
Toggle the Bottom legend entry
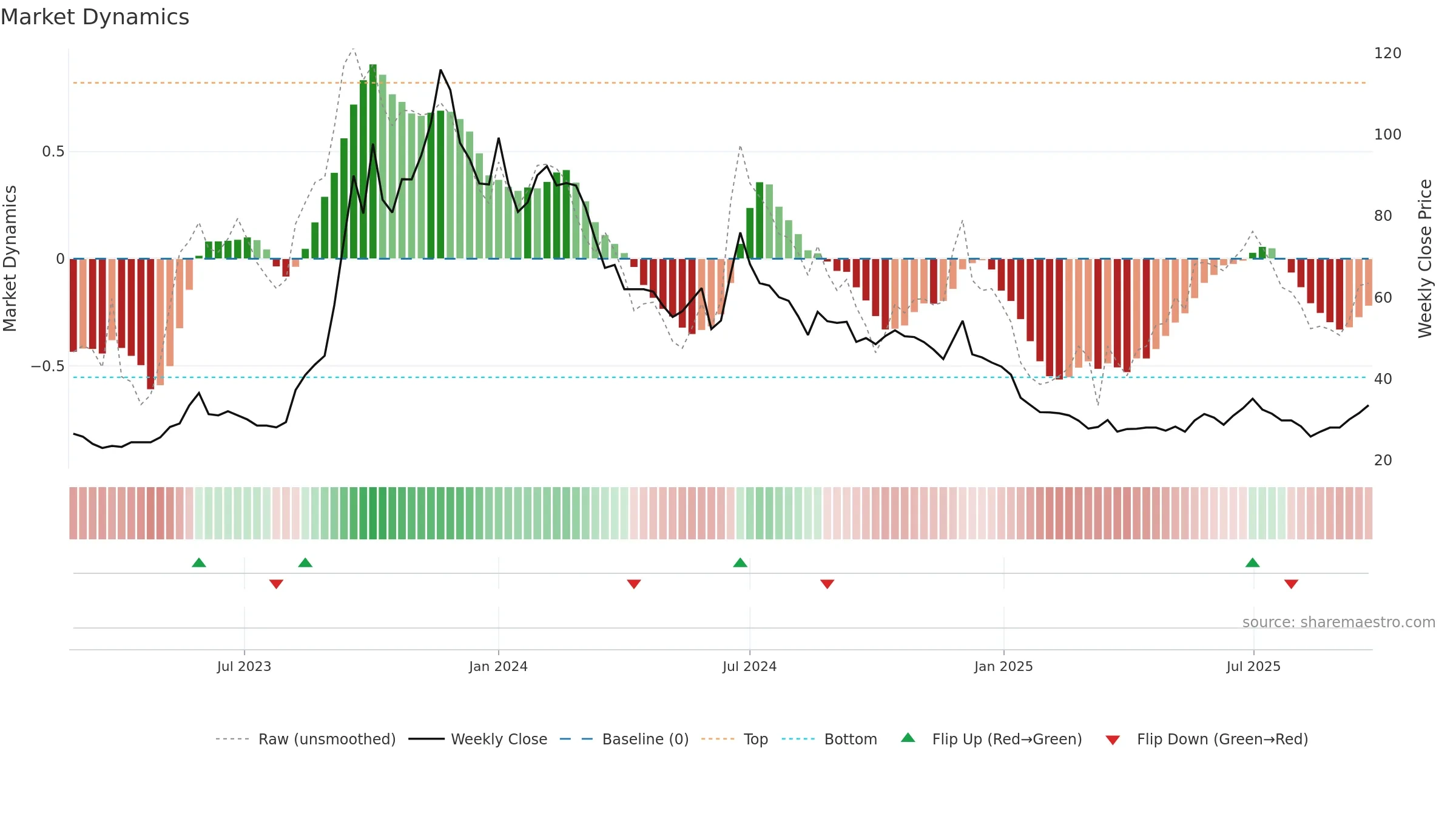[829, 739]
